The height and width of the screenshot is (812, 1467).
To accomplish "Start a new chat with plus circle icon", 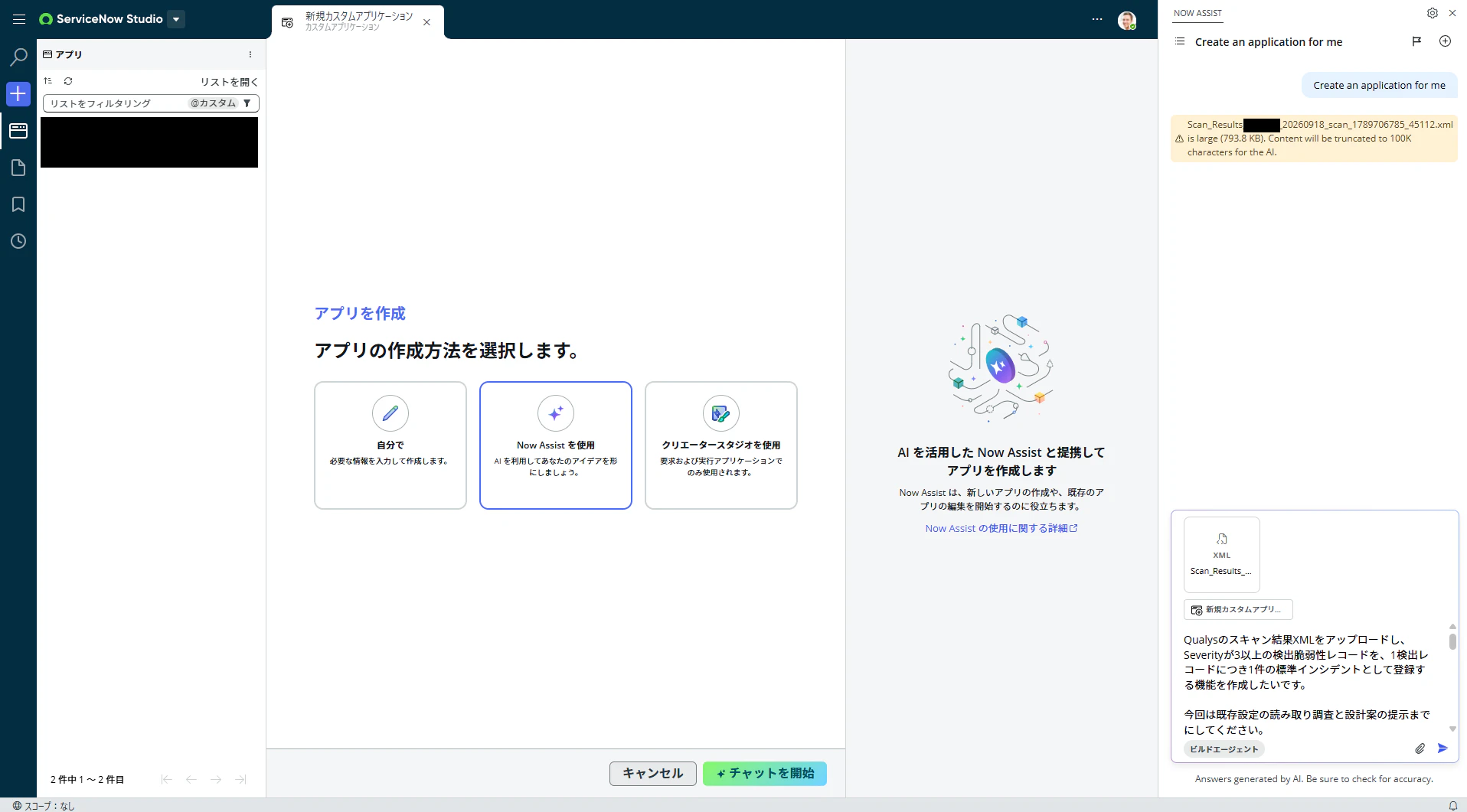I will tap(1445, 41).
